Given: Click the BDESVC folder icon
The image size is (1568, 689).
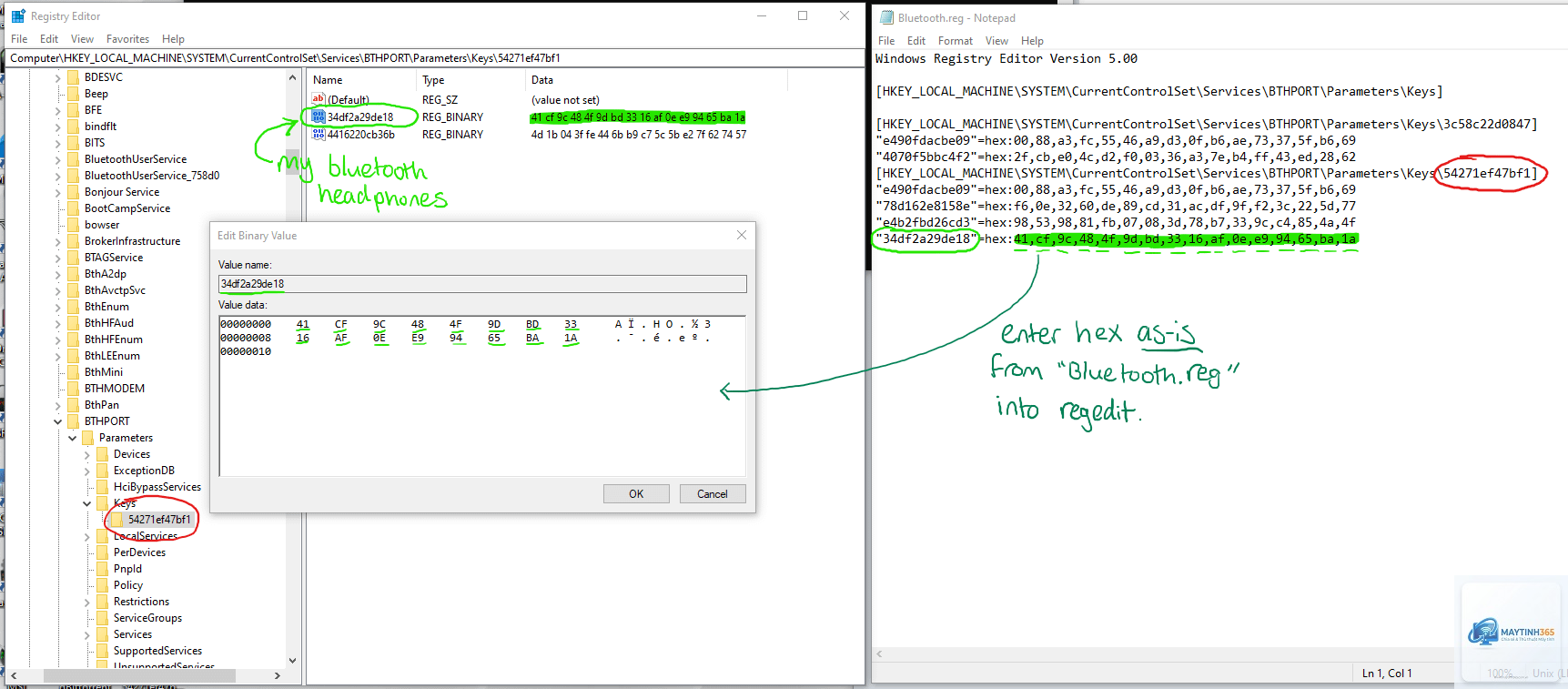Looking at the screenshot, I should [73, 77].
